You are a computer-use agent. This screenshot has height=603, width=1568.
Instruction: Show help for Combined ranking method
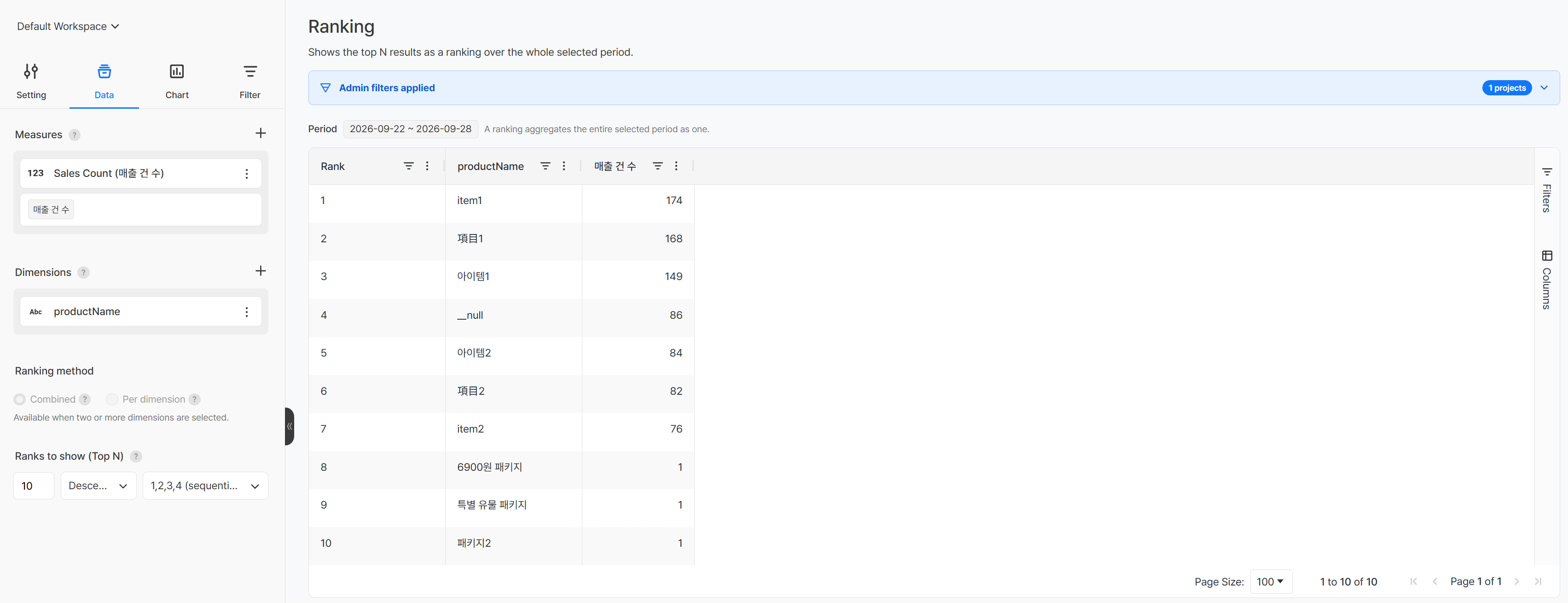(x=85, y=399)
